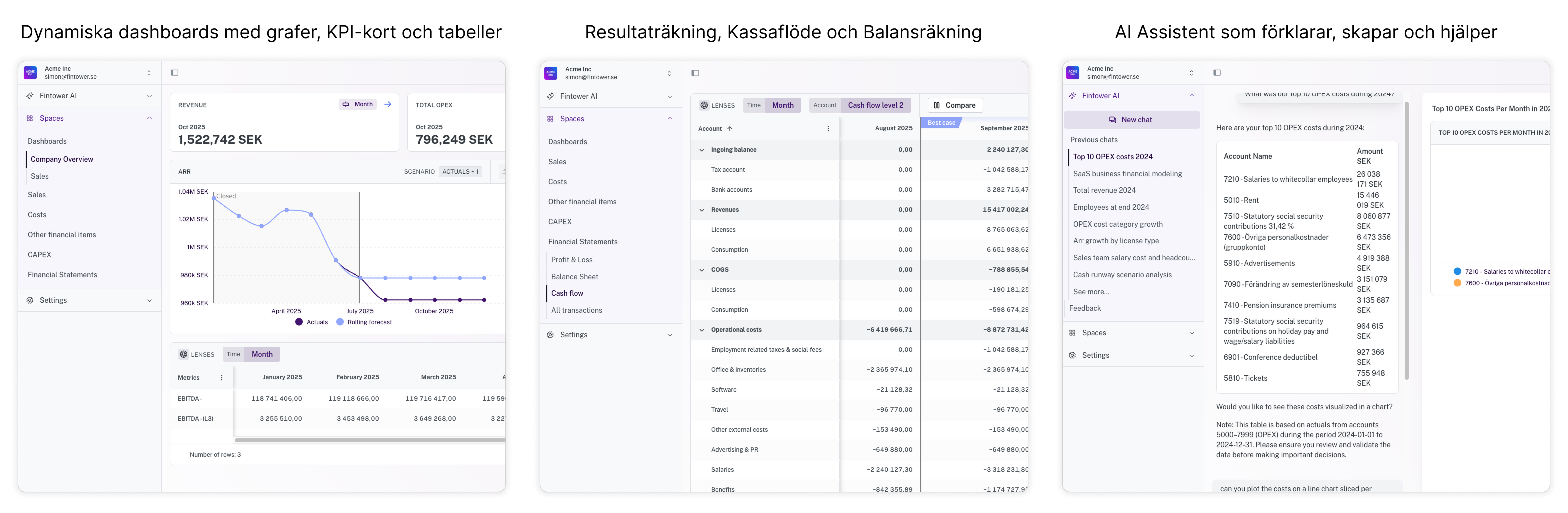Click the Lenses icon beside Cash flow level 2
1568x513 pixels.
[x=704, y=105]
